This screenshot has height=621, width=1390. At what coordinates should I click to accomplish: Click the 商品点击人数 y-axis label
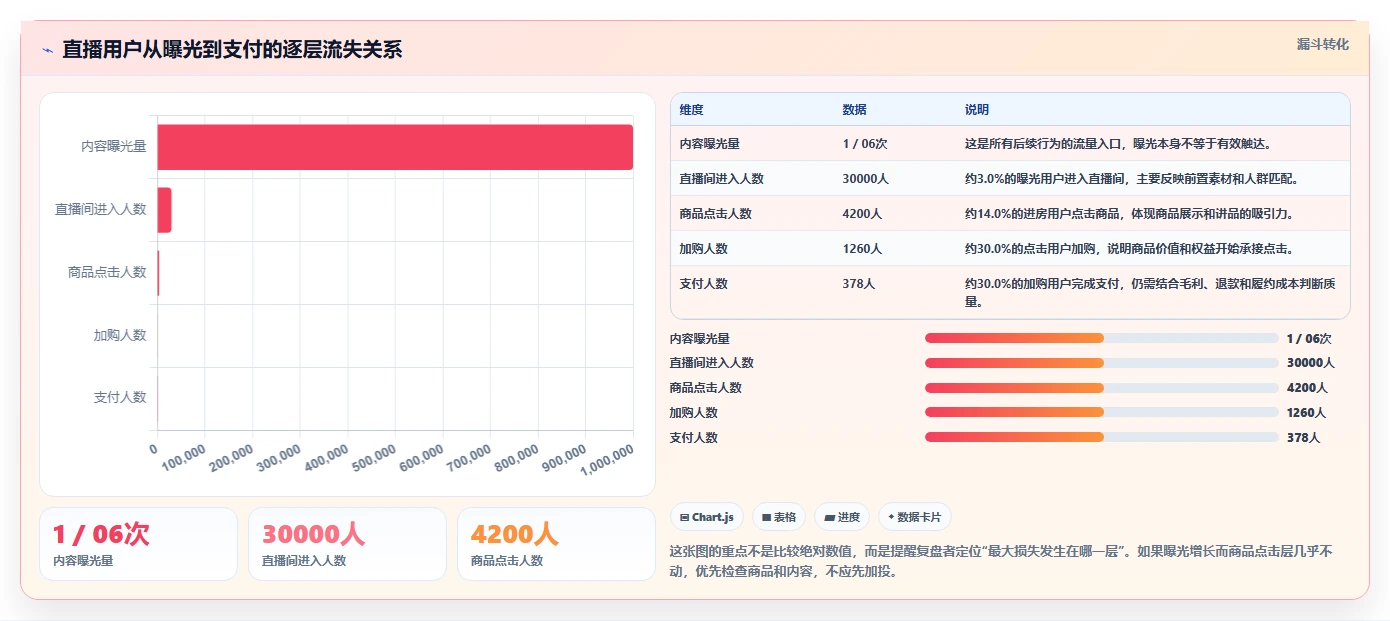click(107, 272)
